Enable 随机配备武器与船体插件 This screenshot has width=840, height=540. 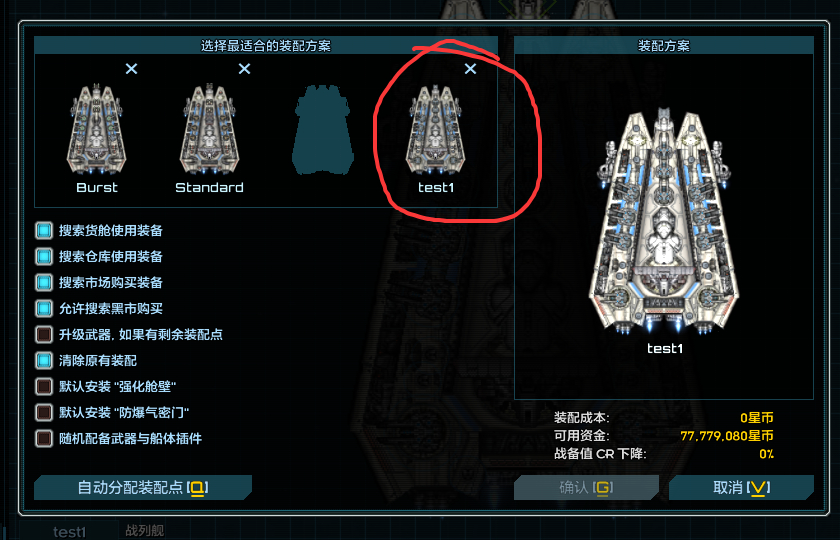[44, 438]
